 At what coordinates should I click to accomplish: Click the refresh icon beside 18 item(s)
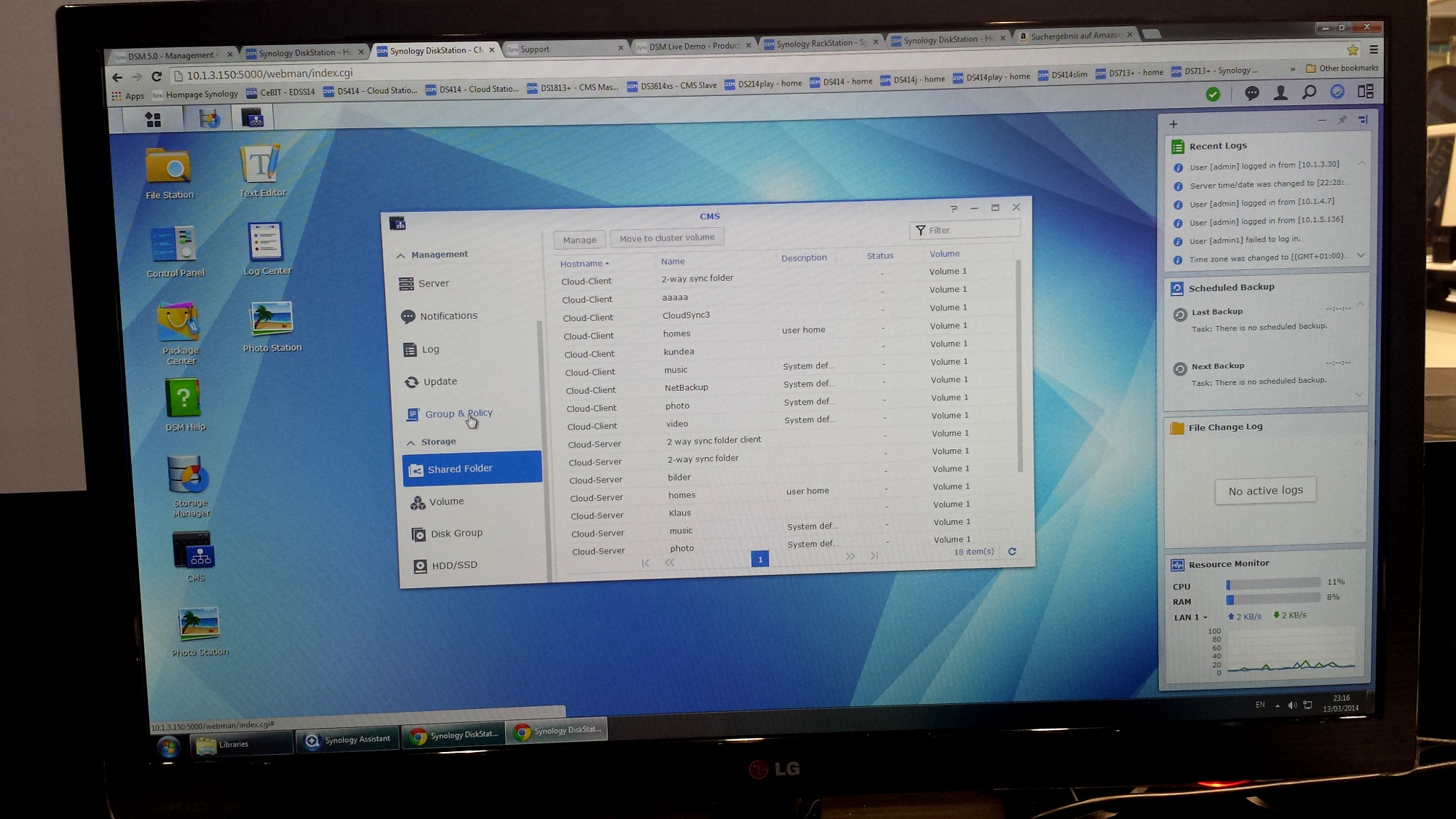pos(1012,551)
